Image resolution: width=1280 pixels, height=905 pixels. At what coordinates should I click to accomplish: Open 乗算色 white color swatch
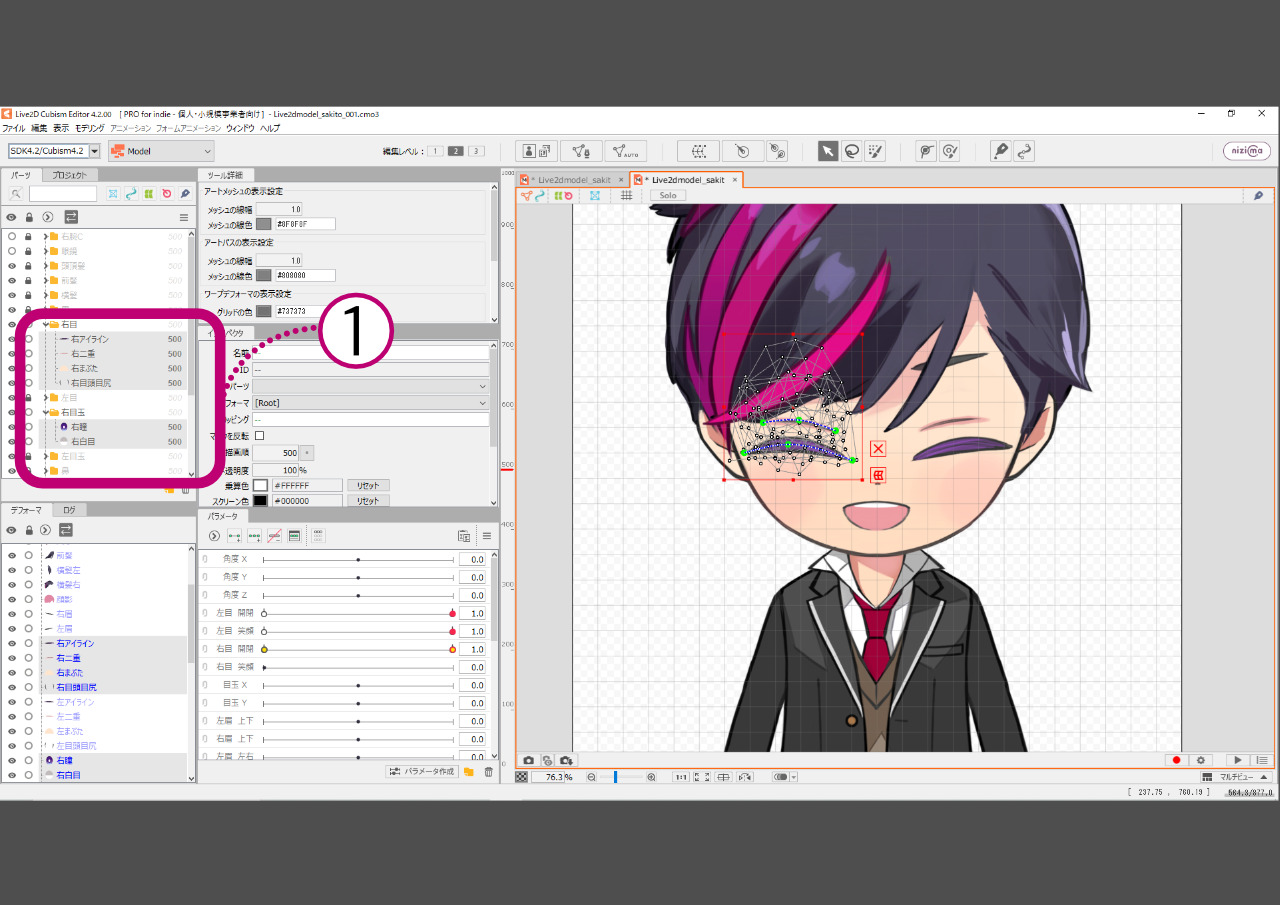260,485
